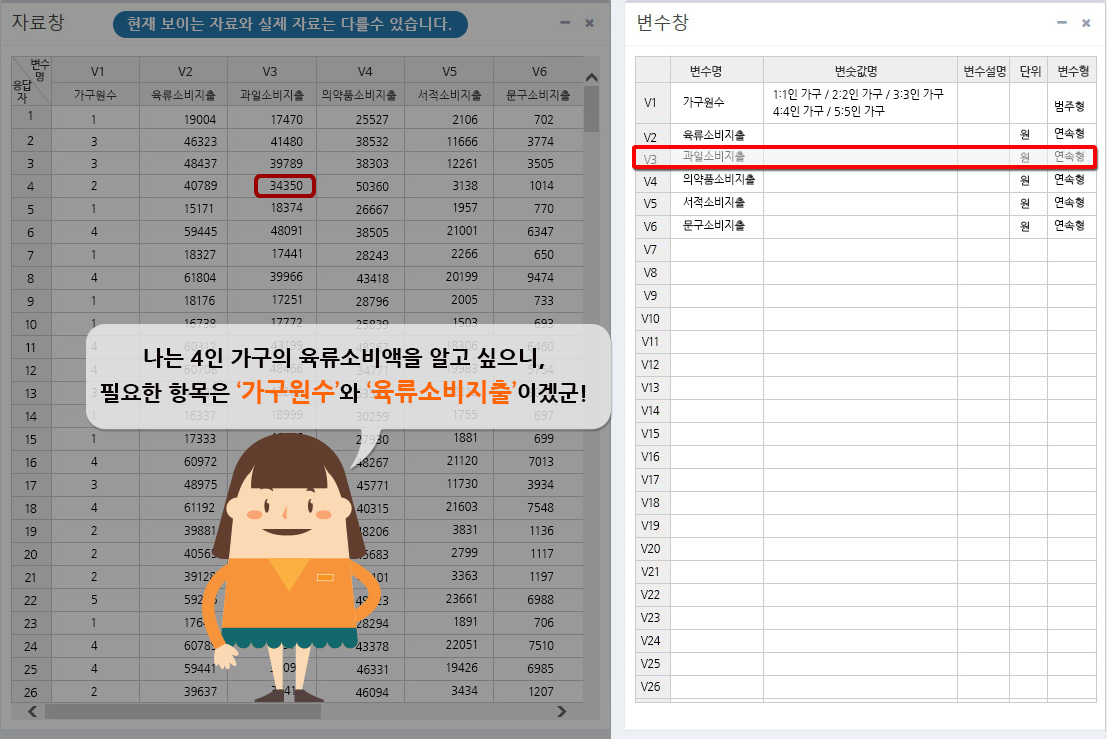The width and height of the screenshot is (1107, 739).
Task: Select cell 19004 in 자료창
Action: pos(184,119)
